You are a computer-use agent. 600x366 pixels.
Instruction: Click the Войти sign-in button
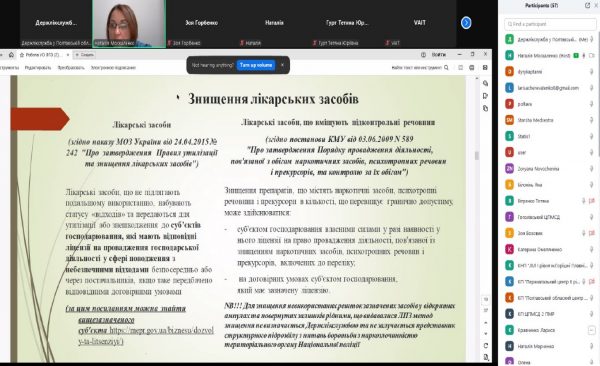[439, 55]
